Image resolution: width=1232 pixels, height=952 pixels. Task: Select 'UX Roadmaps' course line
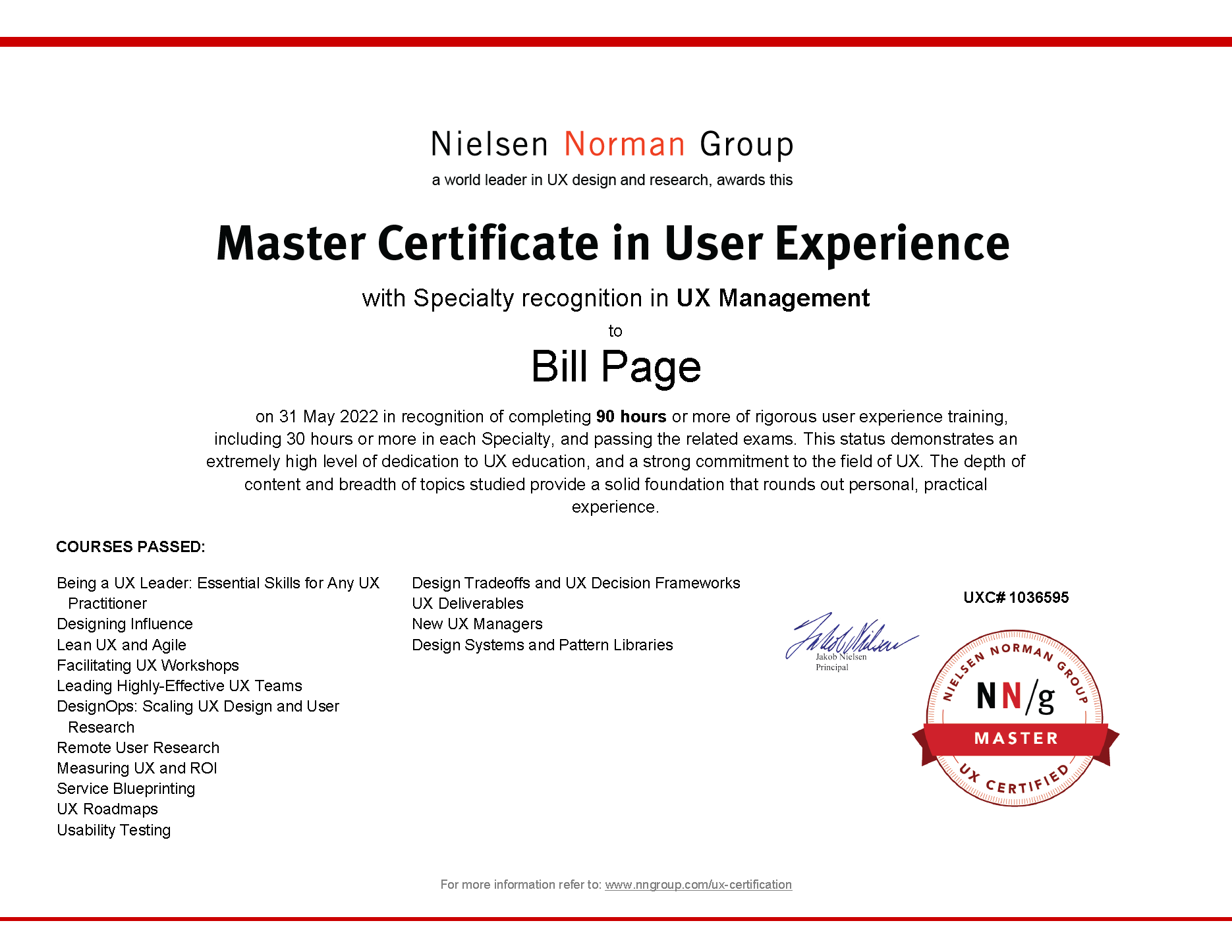(107, 809)
